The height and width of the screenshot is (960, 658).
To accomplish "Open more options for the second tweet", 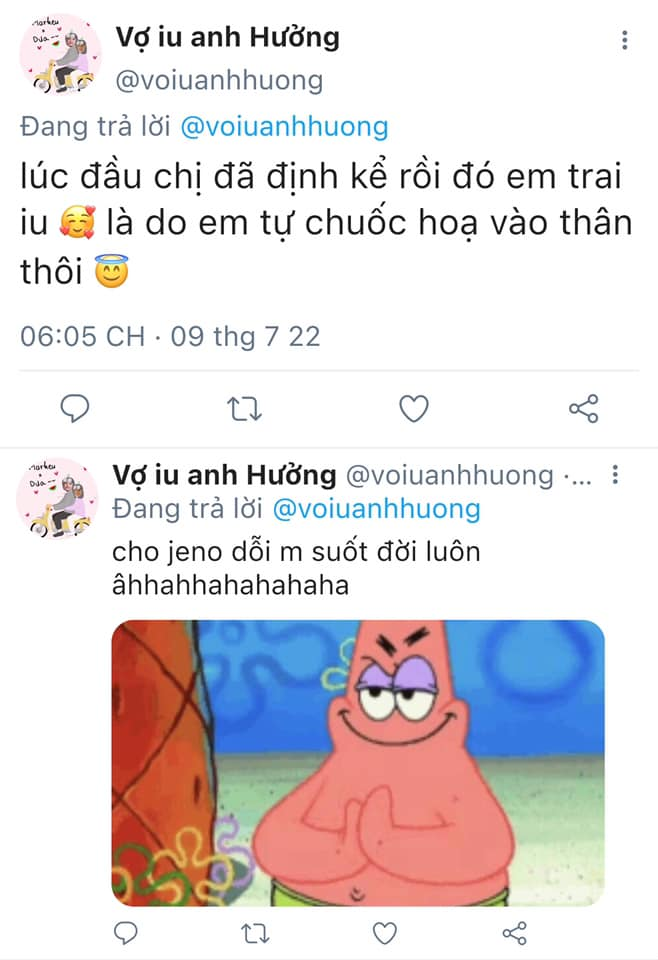I will 615,474.
